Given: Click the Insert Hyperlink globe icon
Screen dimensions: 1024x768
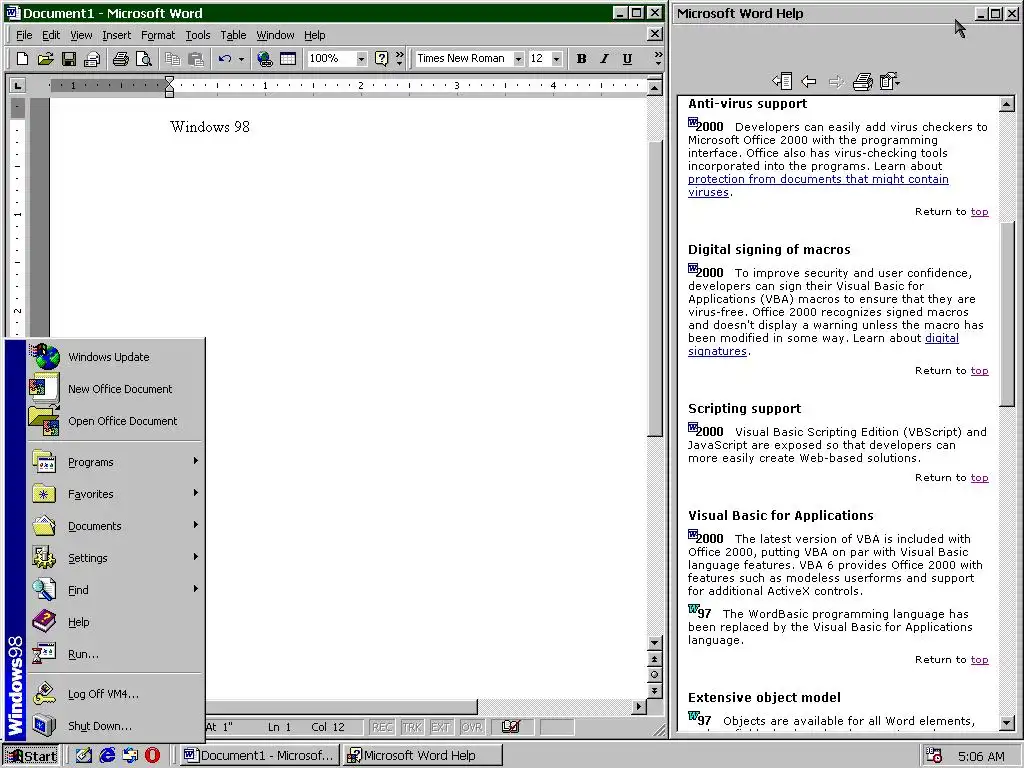Looking at the screenshot, I should 264,59.
